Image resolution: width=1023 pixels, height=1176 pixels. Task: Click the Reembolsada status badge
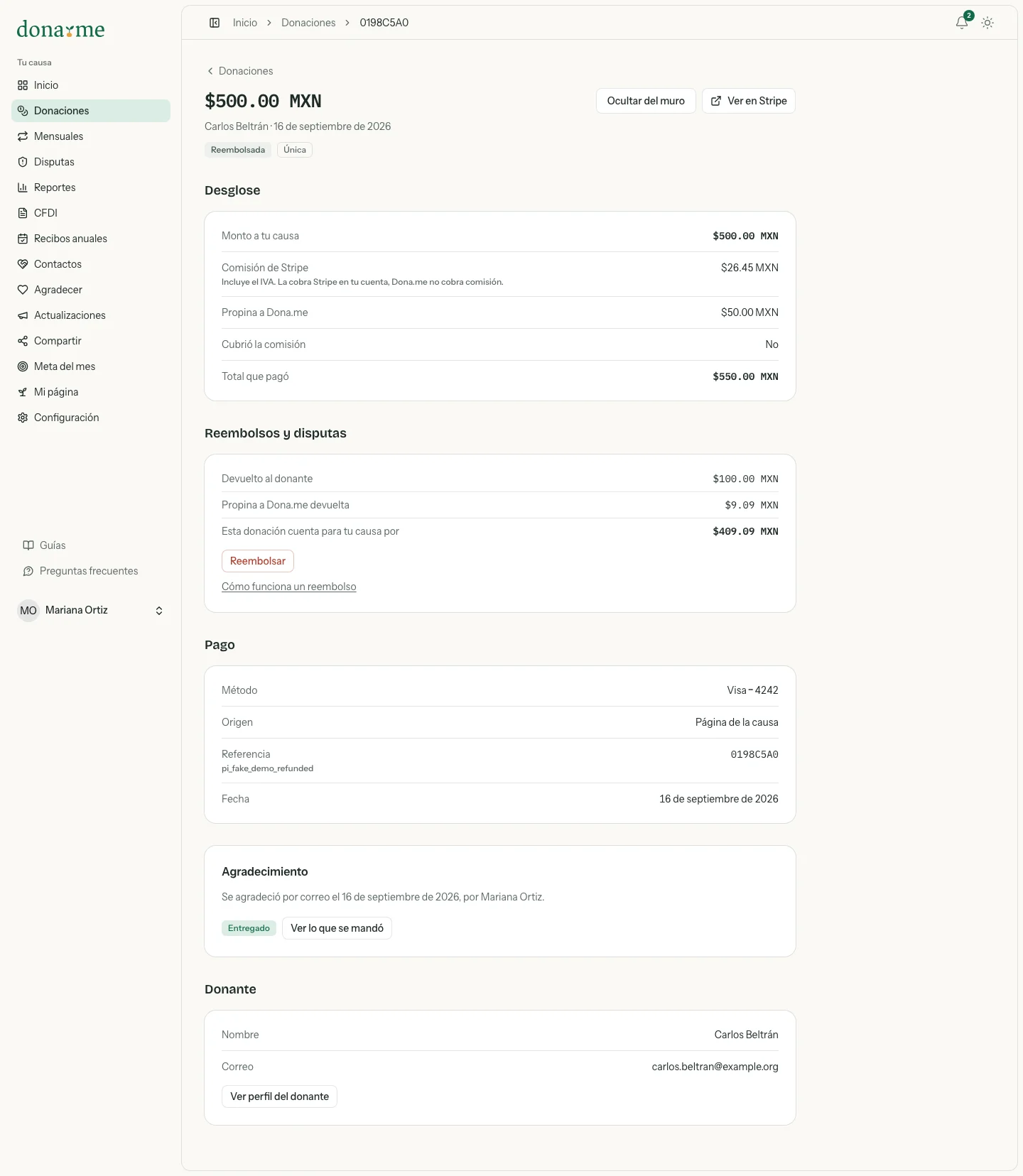[238, 150]
